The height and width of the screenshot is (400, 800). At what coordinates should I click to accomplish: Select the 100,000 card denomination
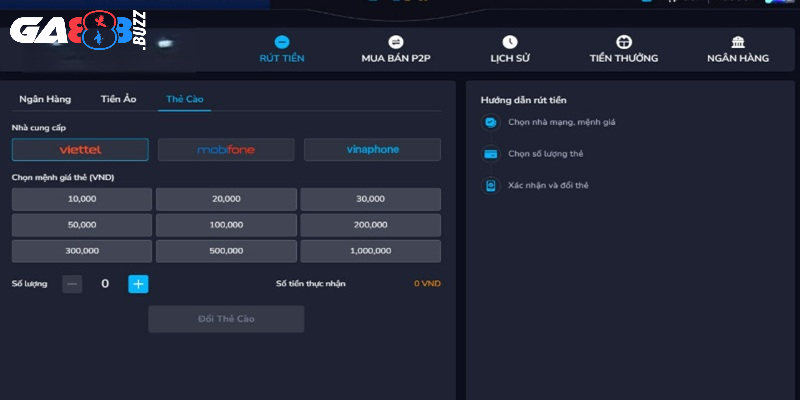click(x=226, y=225)
